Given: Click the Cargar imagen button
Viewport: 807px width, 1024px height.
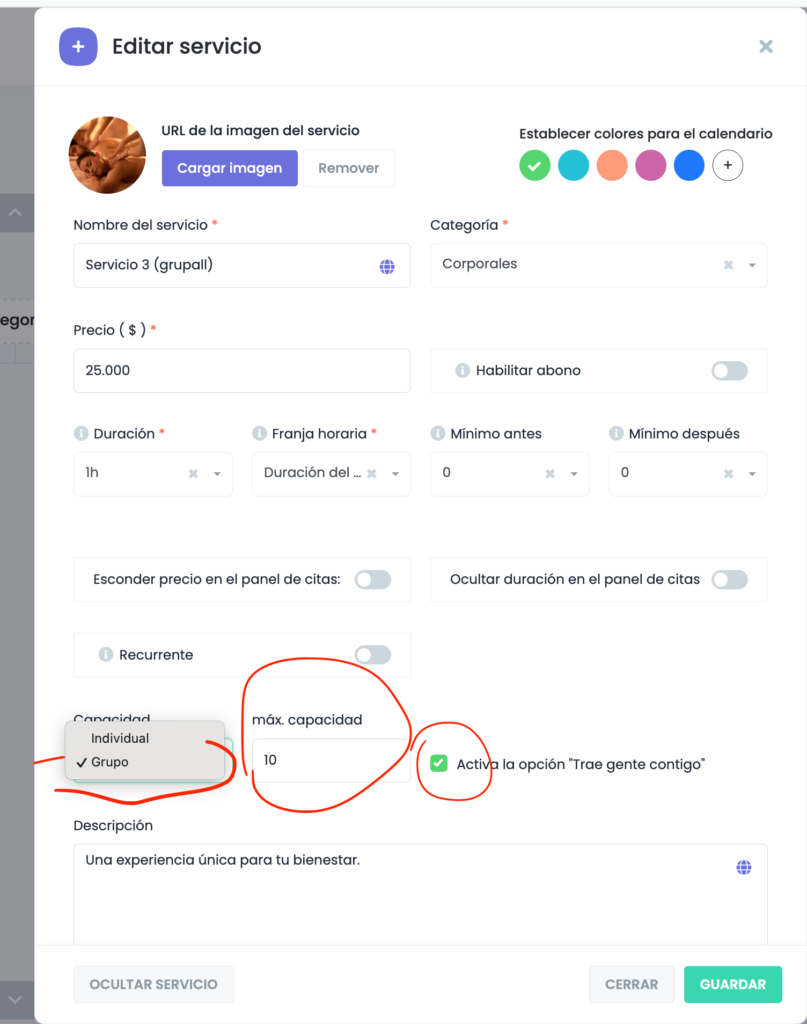Looking at the screenshot, I should click(x=229, y=168).
